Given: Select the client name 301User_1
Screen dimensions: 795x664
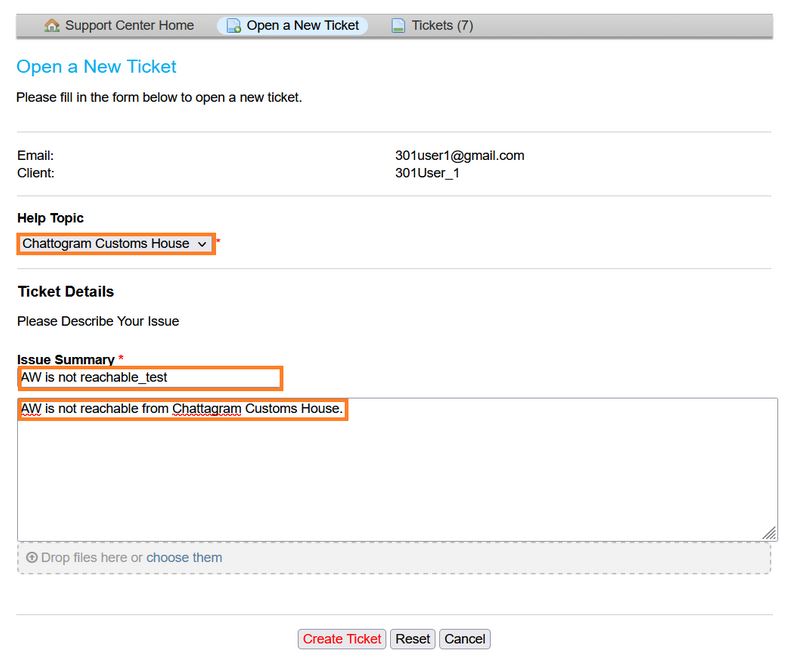Looking at the screenshot, I should [427, 173].
